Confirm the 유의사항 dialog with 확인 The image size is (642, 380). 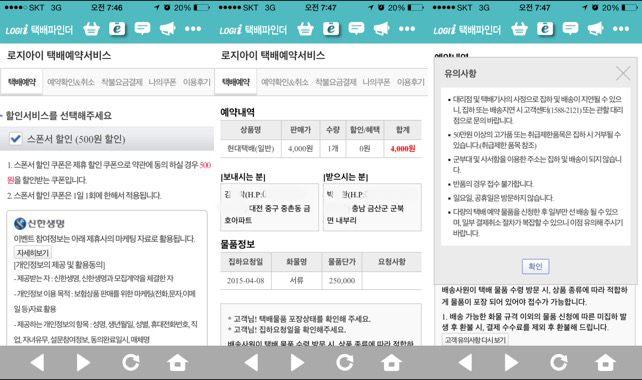[x=536, y=266]
